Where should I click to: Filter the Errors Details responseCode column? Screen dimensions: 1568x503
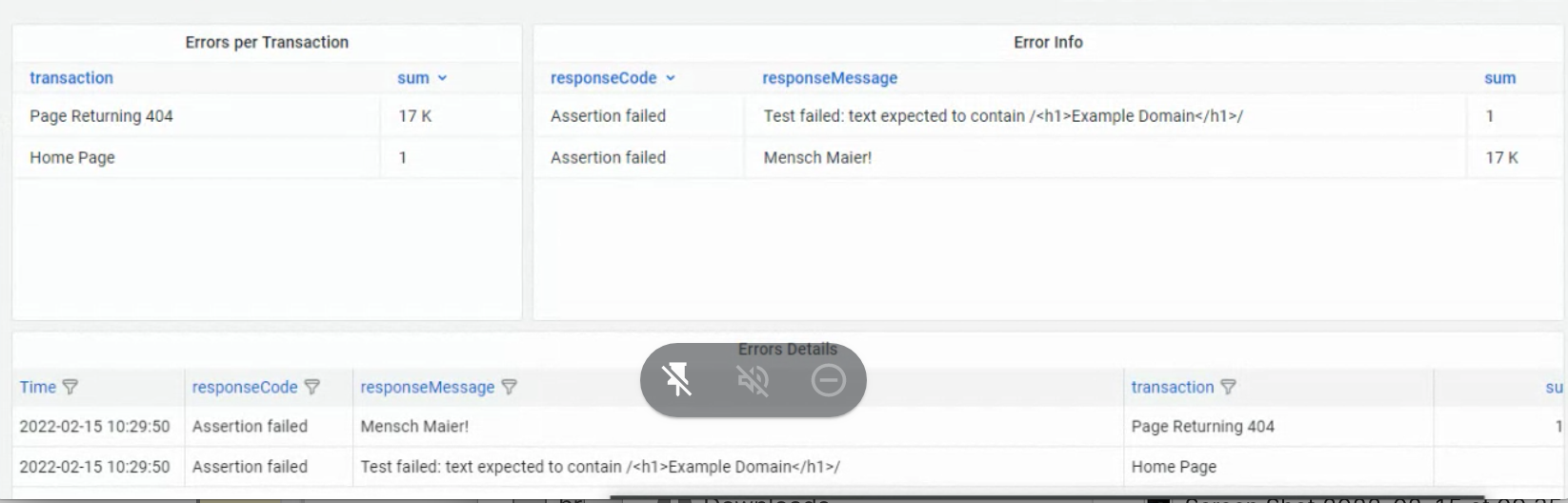[312, 388]
